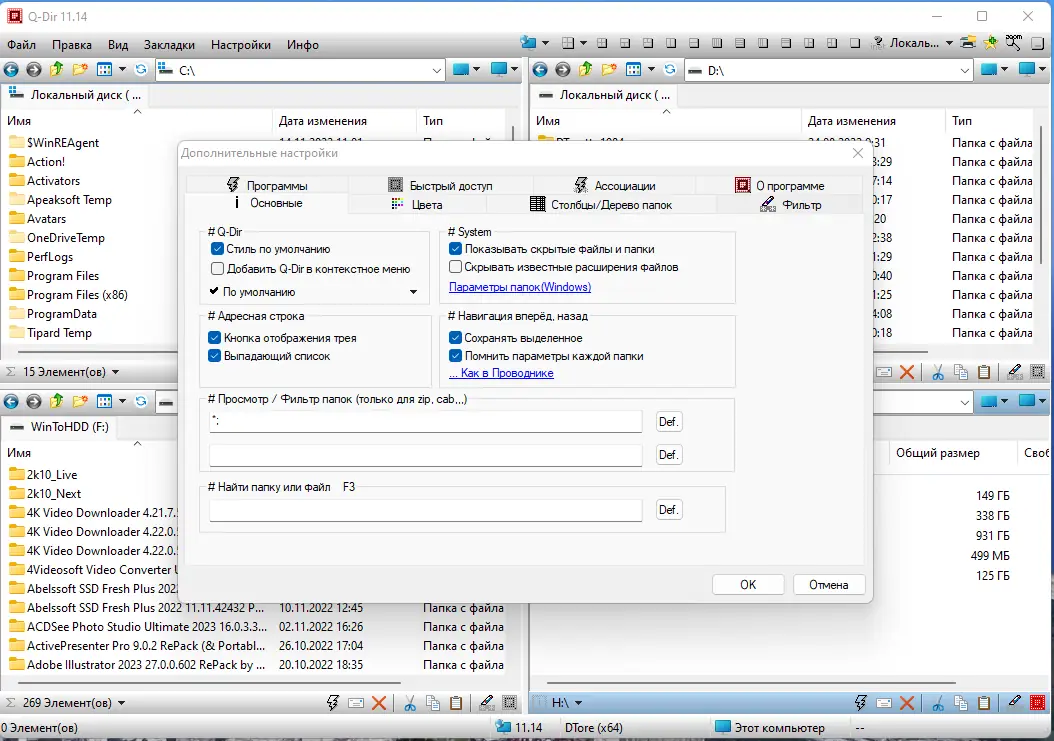Click the red X delete icon in the H:\ pane bar
The image size is (1054, 741).
[x=907, y=703]
